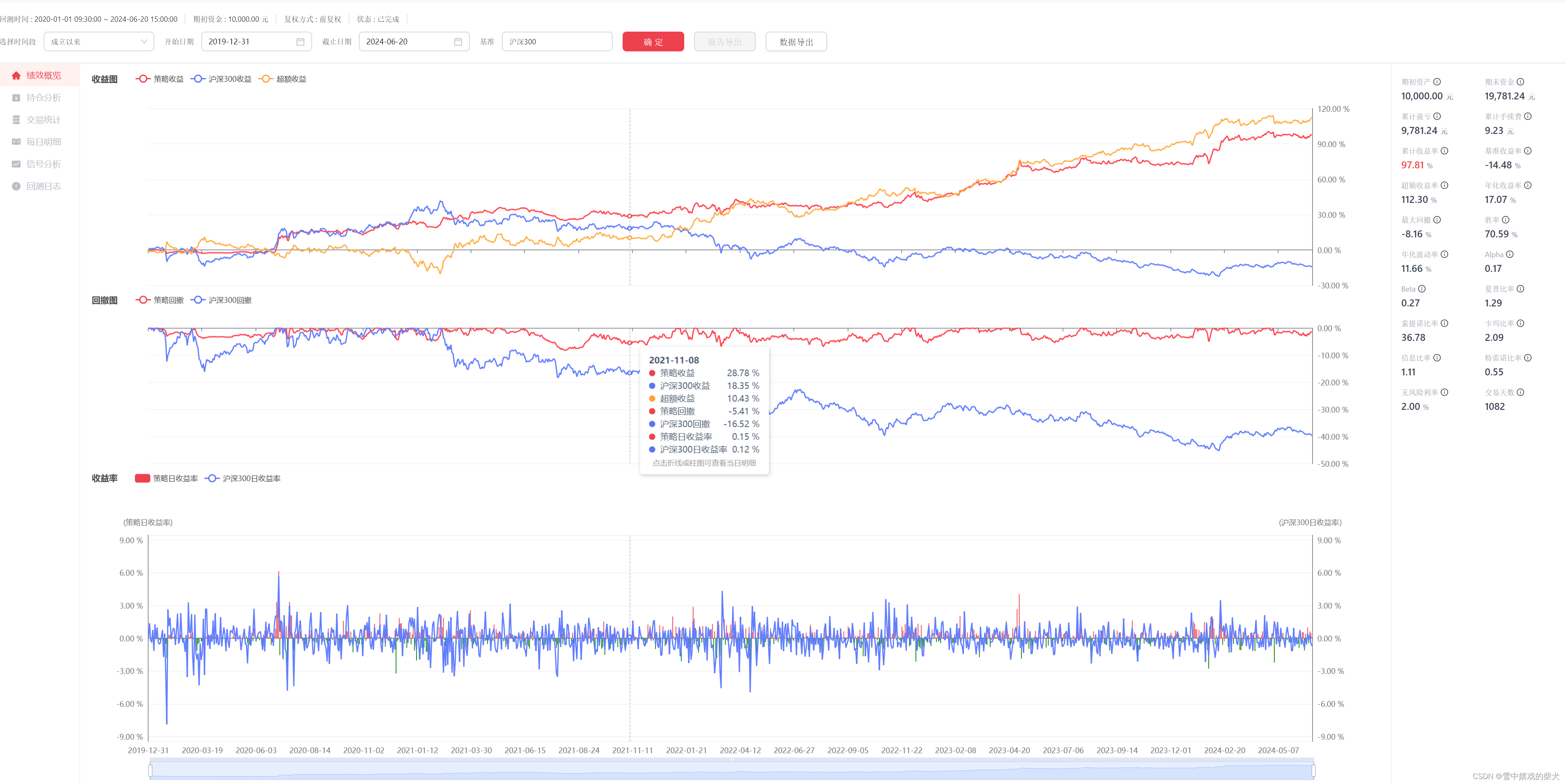Hide 沪深300回撤 line in legend

221,300
